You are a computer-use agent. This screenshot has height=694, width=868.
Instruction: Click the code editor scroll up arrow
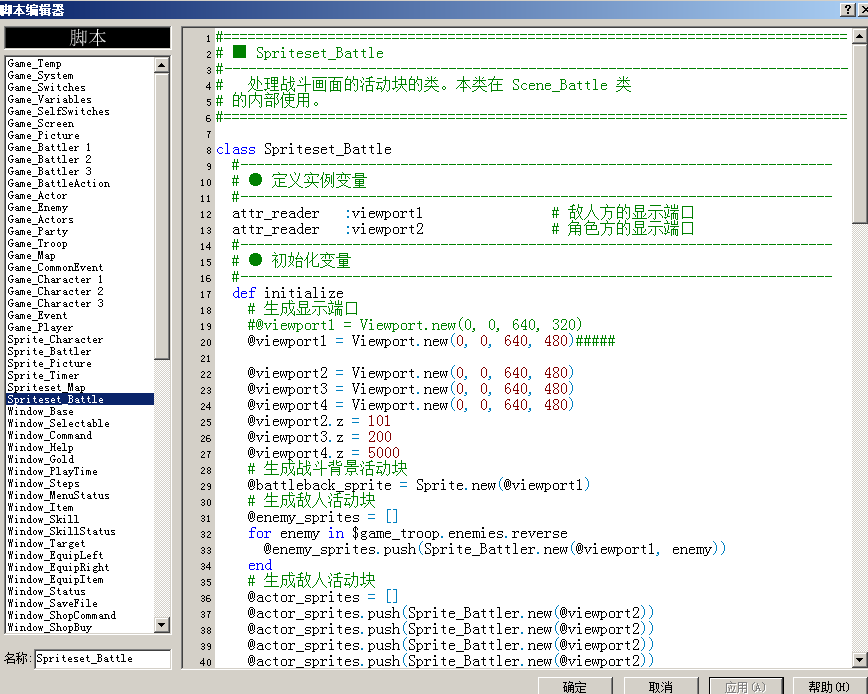point(859,37)
